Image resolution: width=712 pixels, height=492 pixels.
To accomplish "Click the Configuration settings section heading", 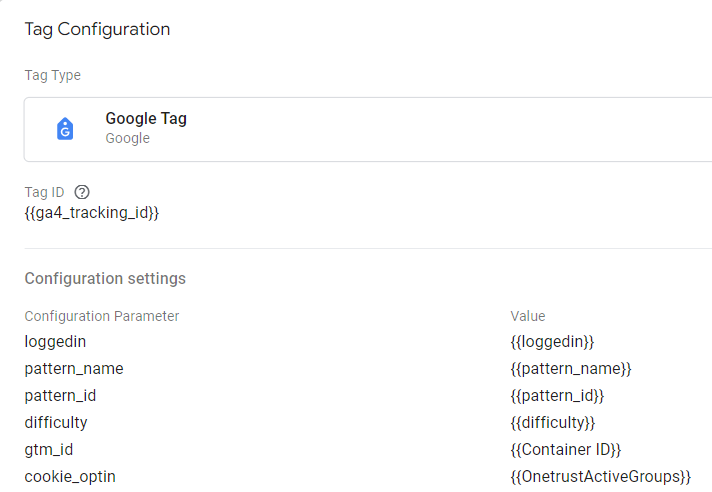I will pos(105,278).
